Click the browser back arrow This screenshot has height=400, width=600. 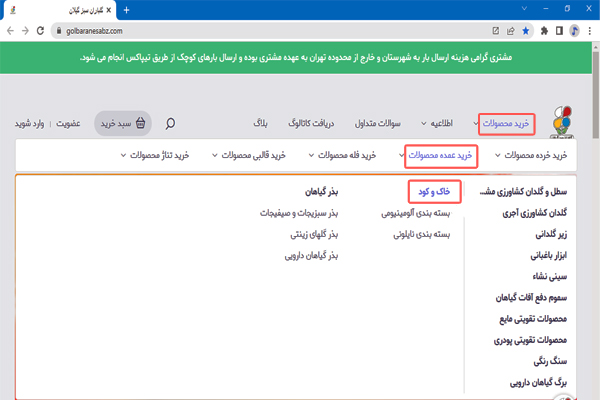(x=10, y=31)
